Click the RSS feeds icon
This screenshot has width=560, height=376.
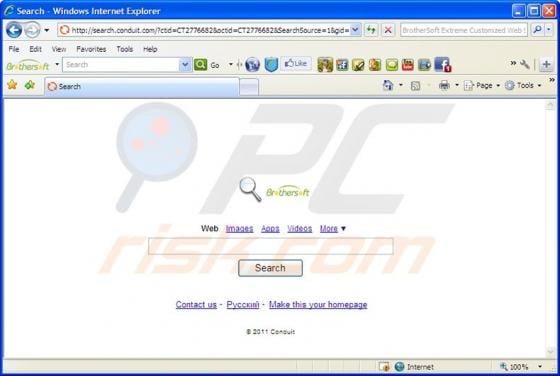point(415,86)
